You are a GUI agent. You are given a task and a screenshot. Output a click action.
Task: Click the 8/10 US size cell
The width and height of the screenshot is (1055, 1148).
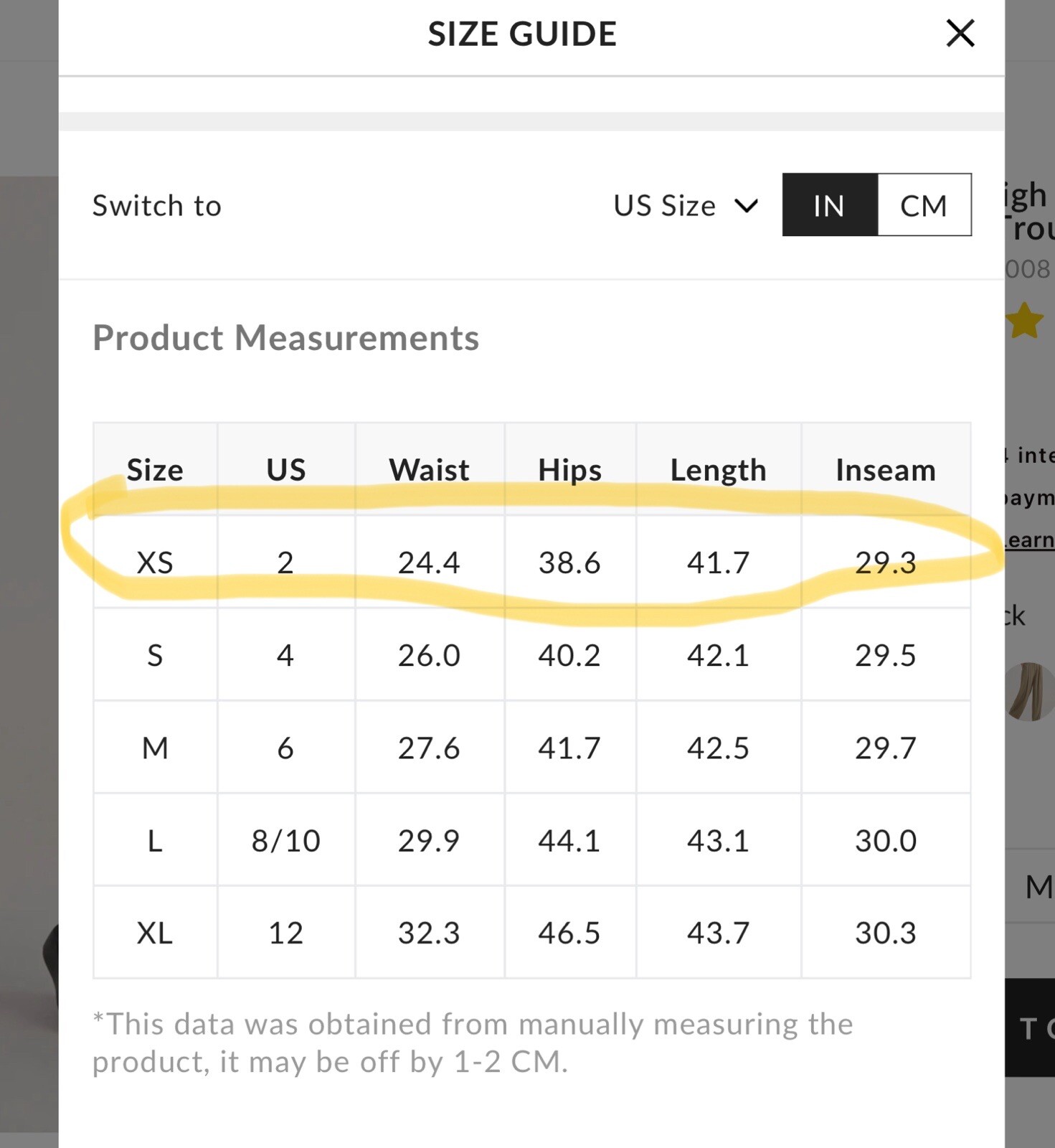click(285, 840)
